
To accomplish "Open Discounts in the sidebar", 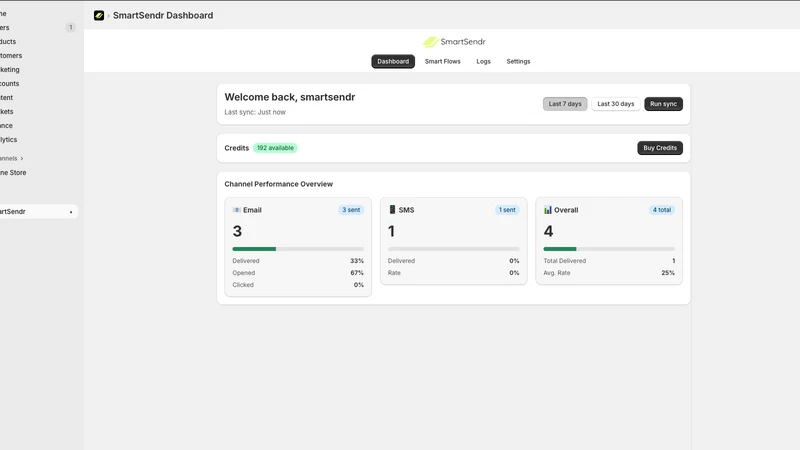I will pos(9,84).
